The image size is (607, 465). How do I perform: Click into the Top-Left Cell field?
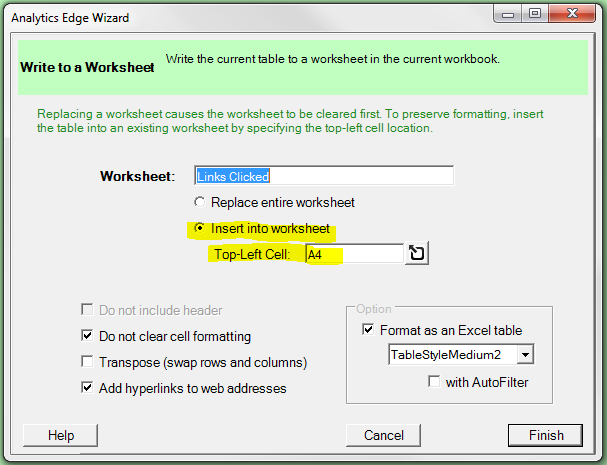pyautogui.click(x=353, y=254)
